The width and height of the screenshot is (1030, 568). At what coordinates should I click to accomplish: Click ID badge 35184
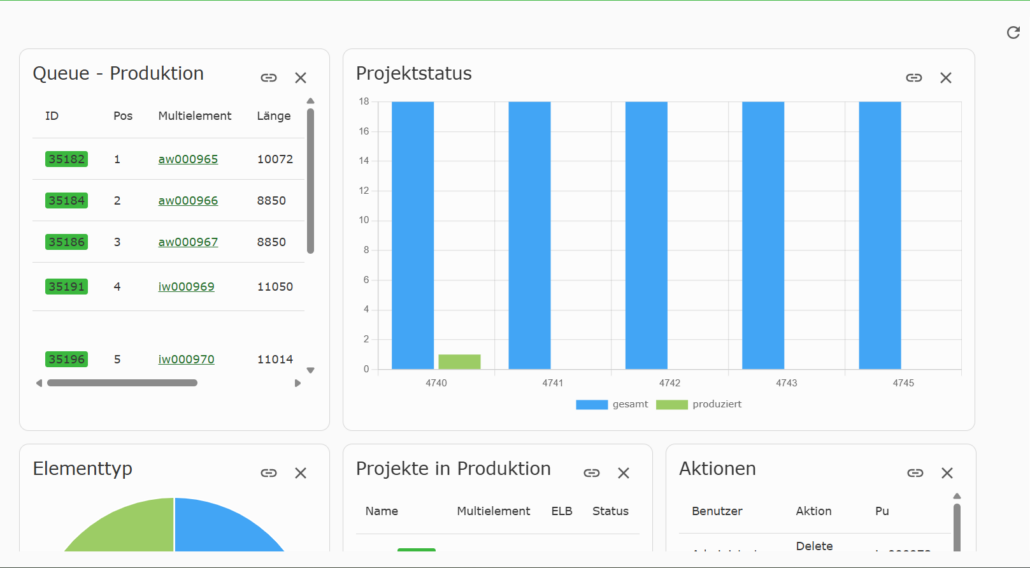[66, 200]
